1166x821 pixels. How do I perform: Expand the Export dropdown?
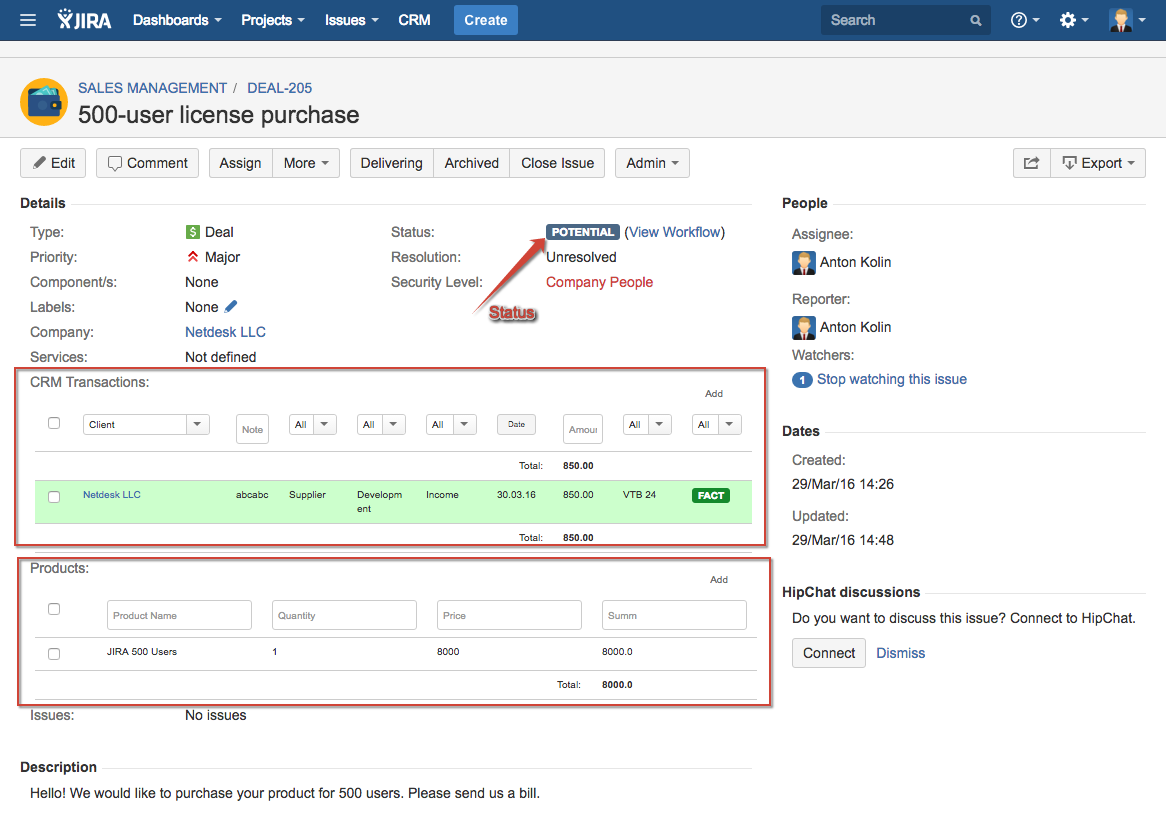coord(1098,163)
